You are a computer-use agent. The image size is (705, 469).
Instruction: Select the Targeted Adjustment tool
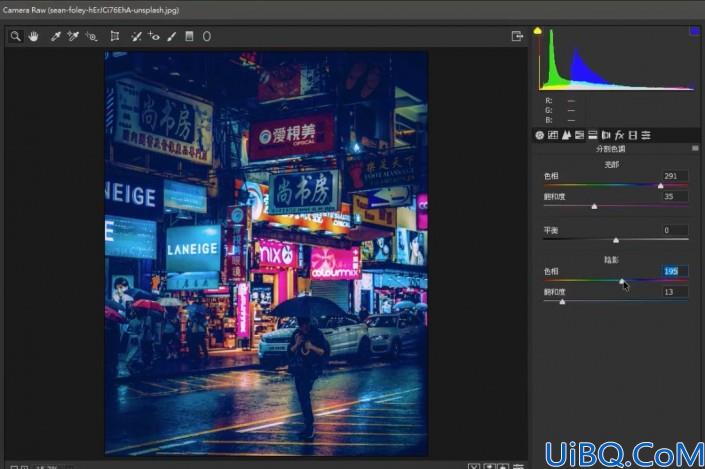coord(92,36)
